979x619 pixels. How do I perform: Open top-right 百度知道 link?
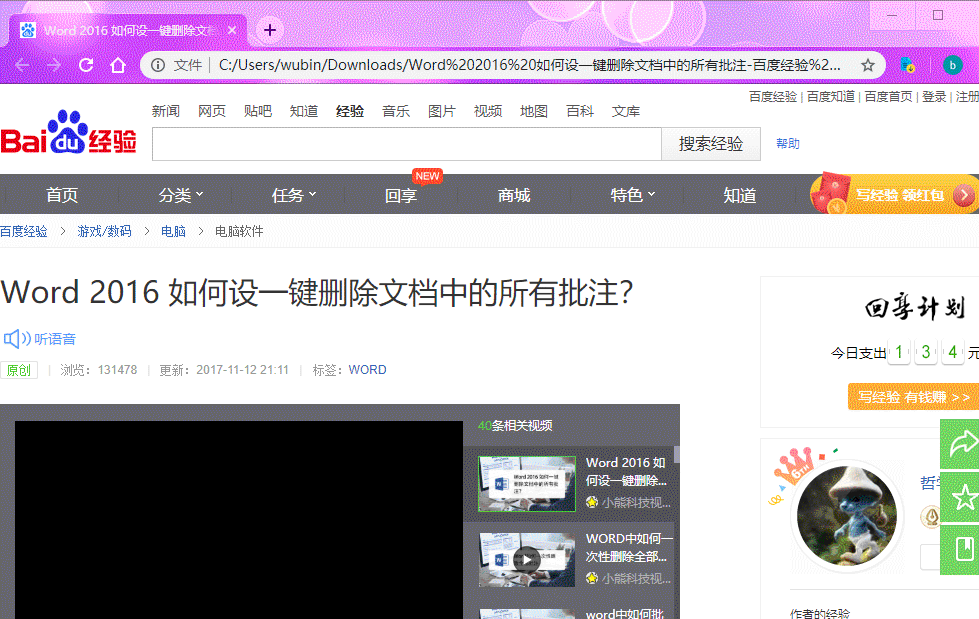point(830,96)
